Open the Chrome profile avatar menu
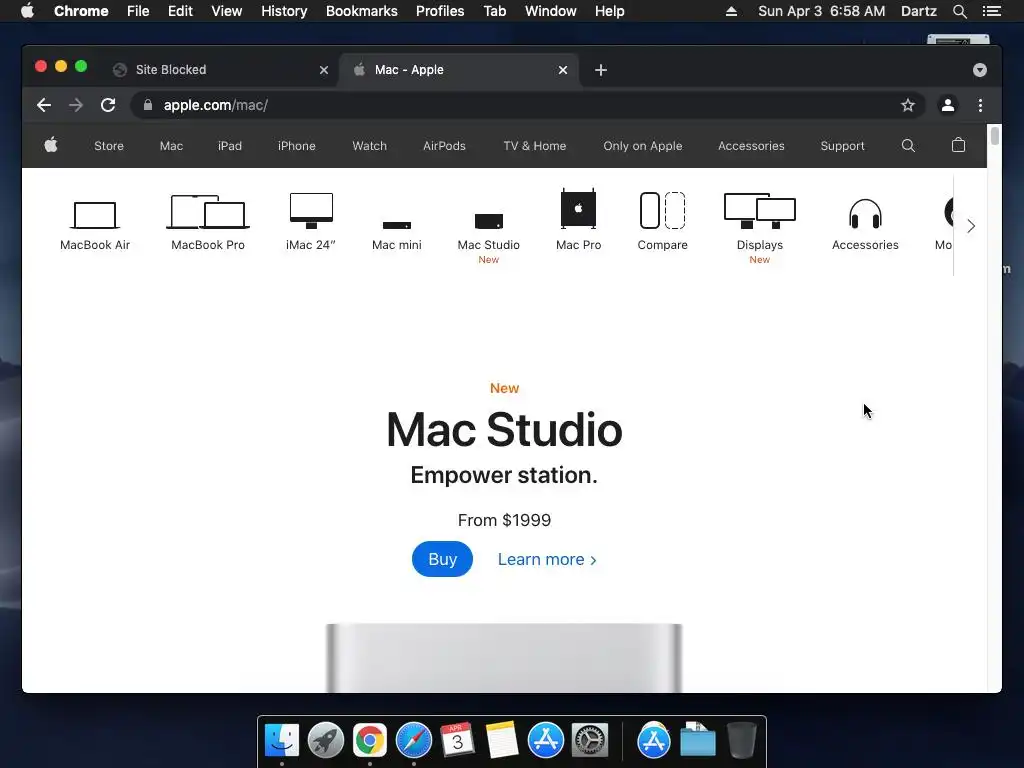 [x=948, y=105]
